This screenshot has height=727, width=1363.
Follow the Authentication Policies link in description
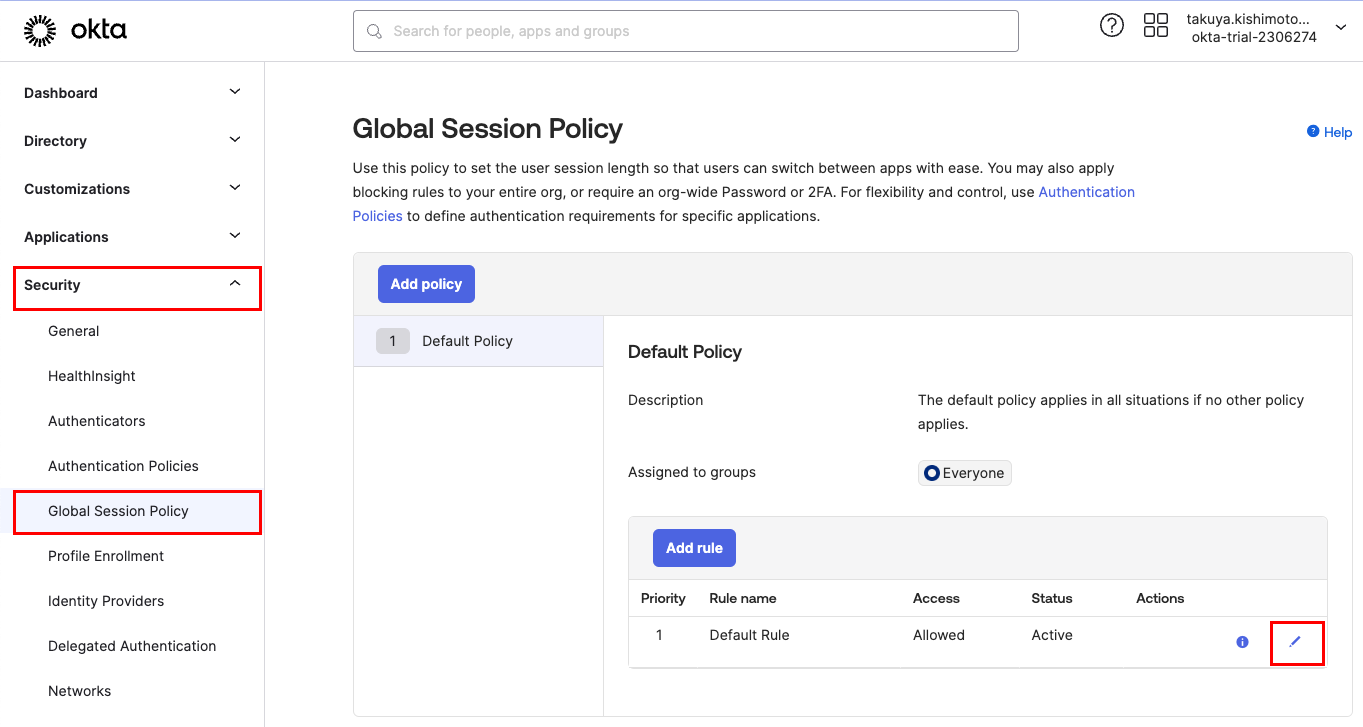[1086, 192]
